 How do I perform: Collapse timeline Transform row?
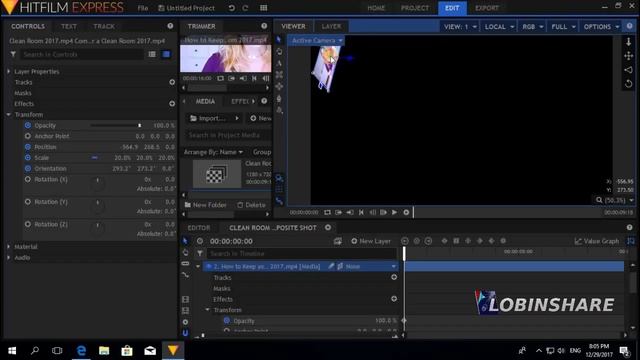(x=207, y=310)
